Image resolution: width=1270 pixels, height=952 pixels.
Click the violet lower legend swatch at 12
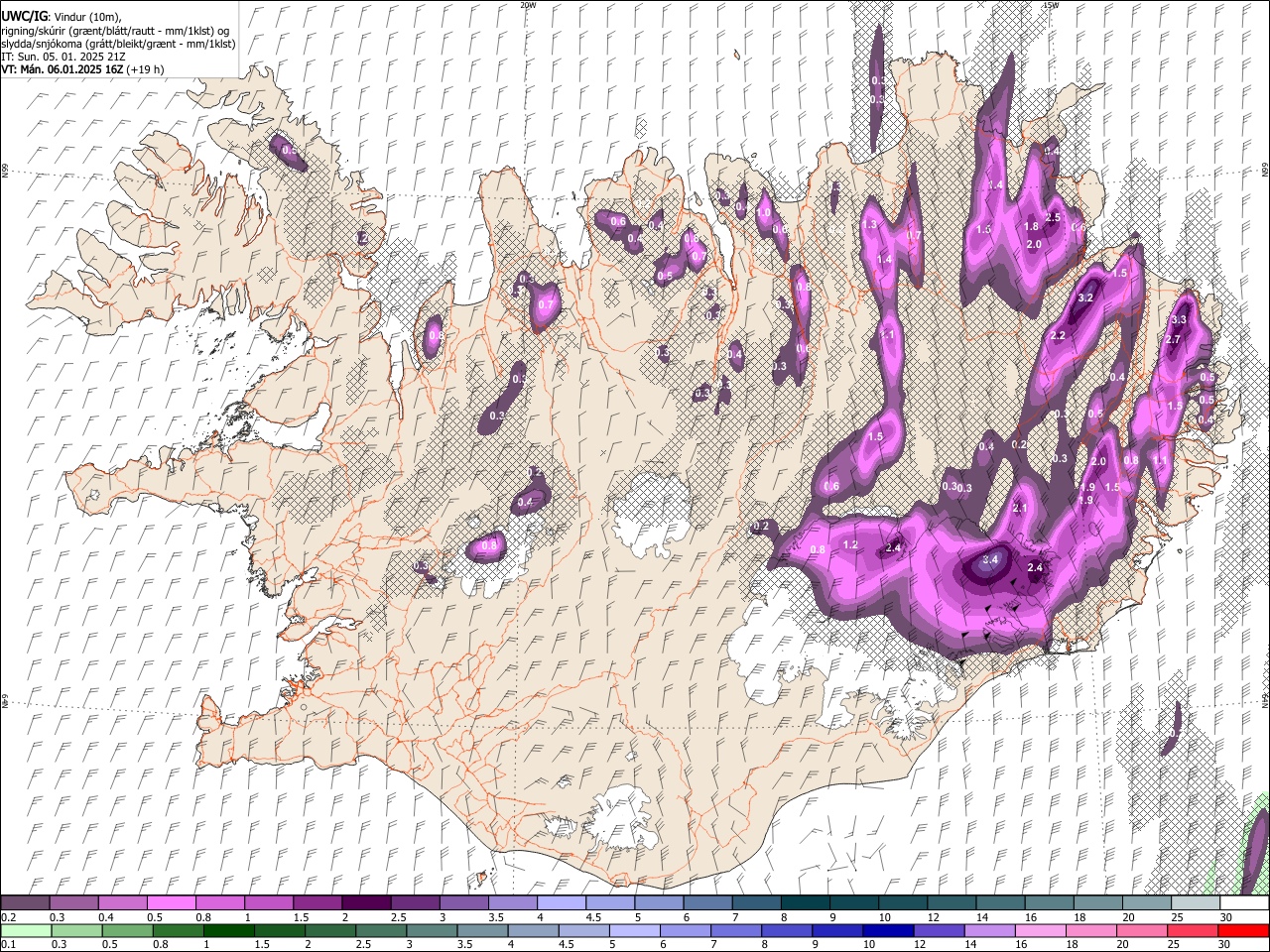tap(938, 930)
